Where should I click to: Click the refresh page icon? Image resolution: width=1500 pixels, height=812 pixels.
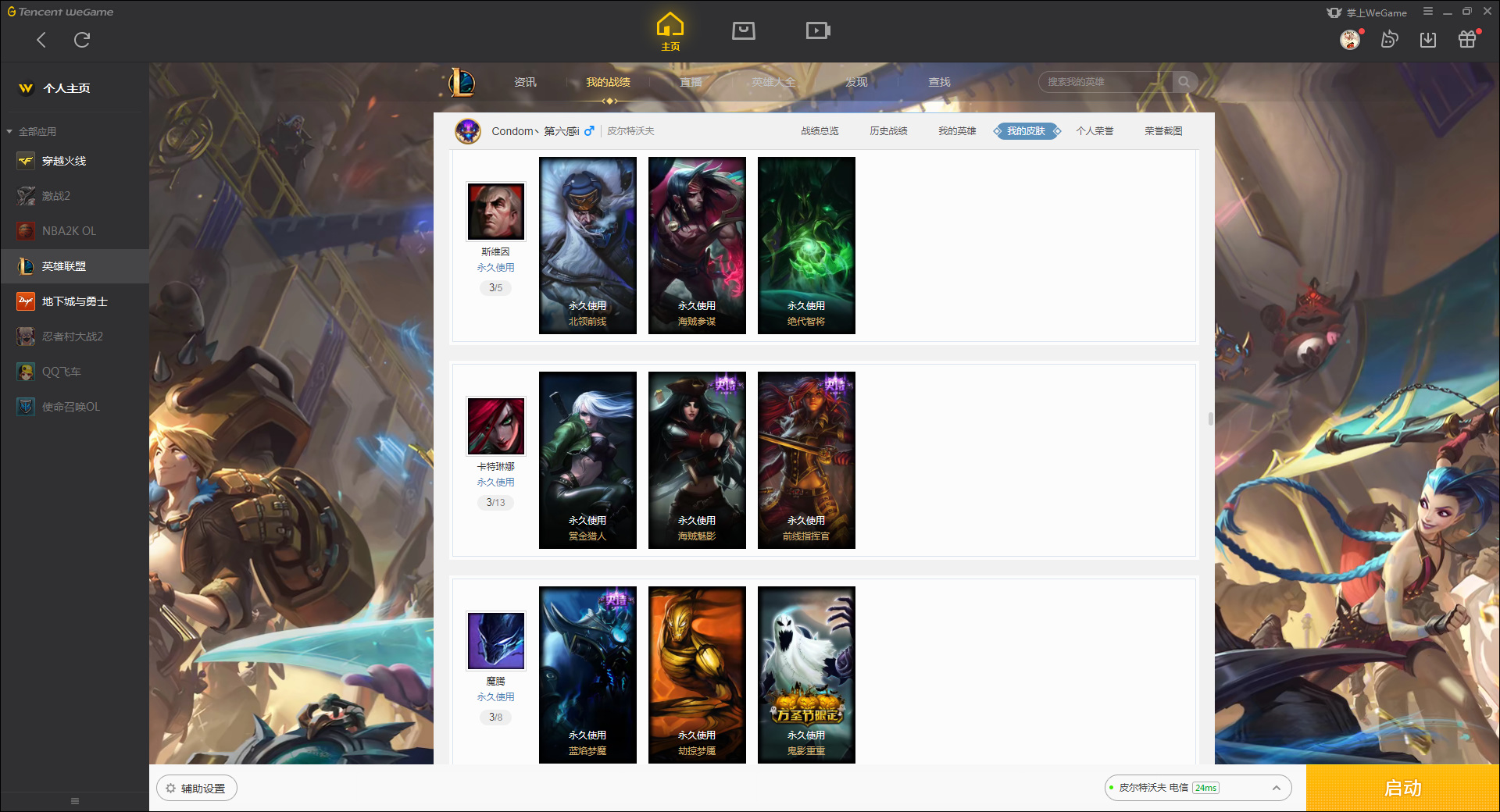point(82,40)
